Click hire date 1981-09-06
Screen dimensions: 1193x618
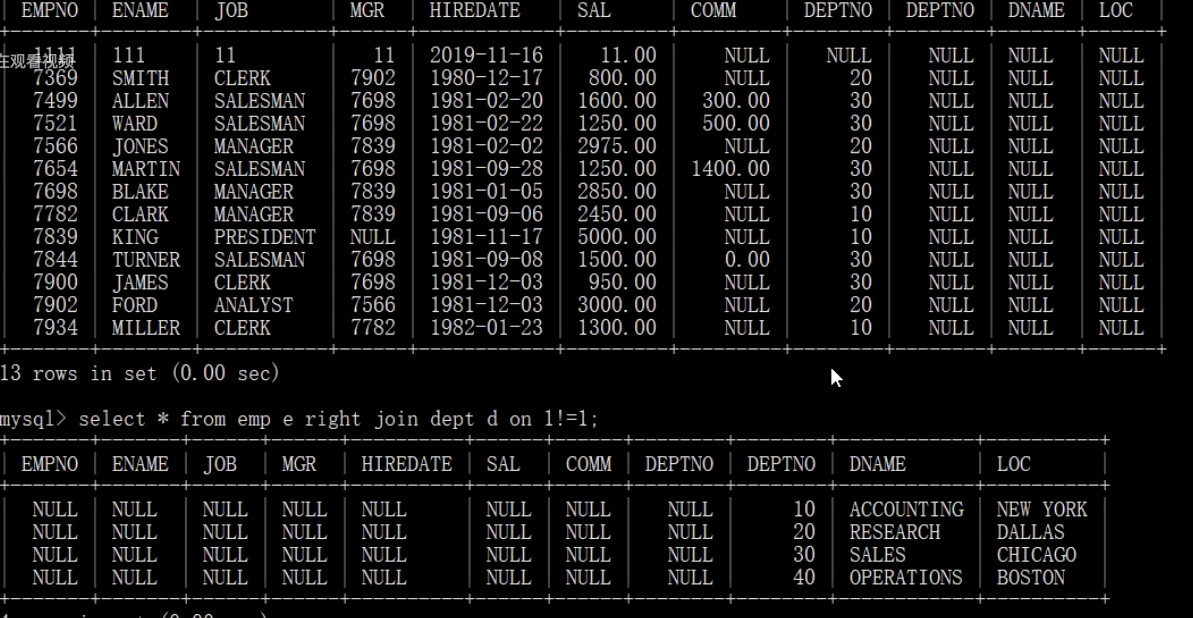pyautogui.click(x=486, y=215)
